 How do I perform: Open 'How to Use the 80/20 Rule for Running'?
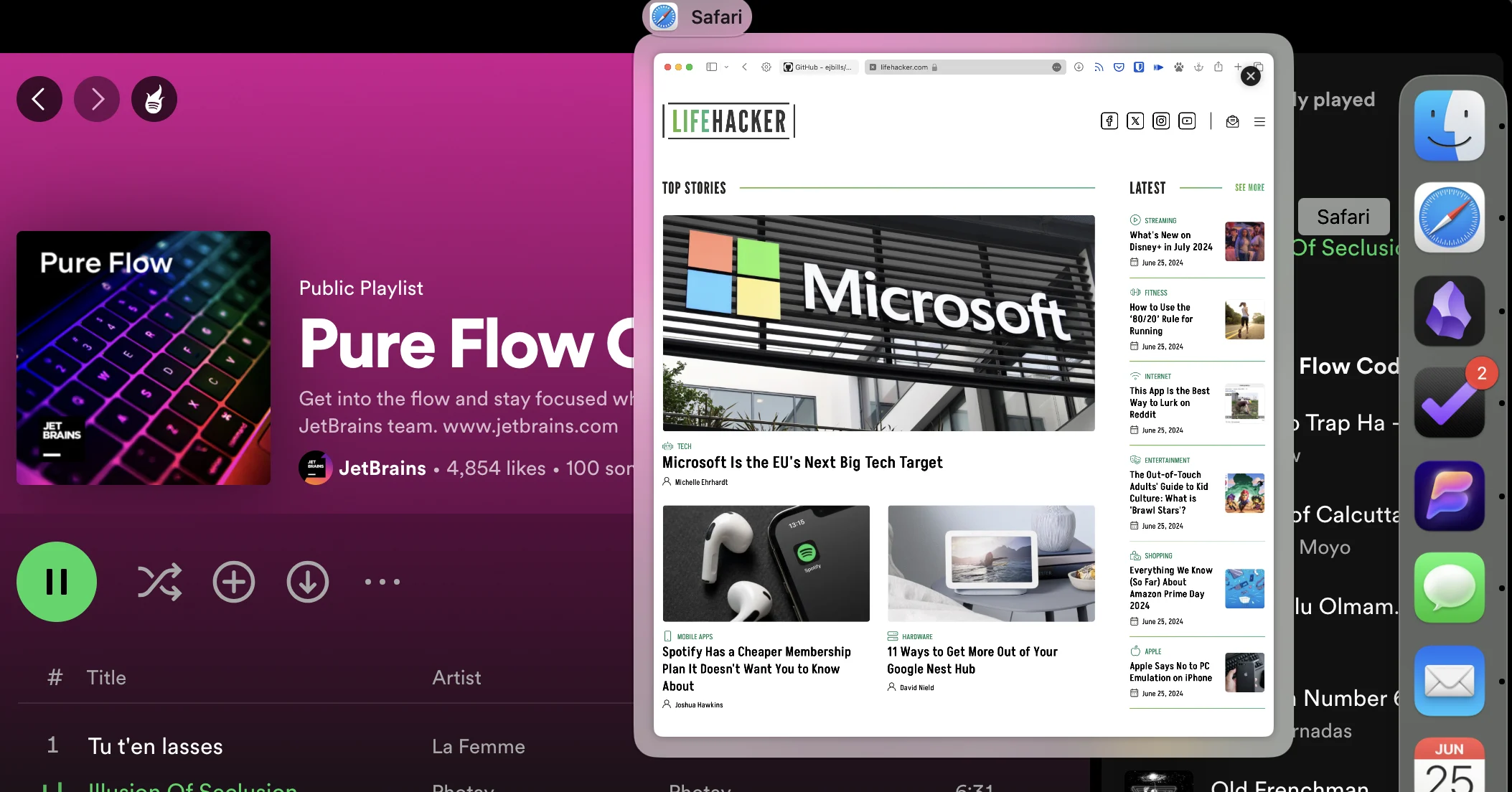[1161, 319]
